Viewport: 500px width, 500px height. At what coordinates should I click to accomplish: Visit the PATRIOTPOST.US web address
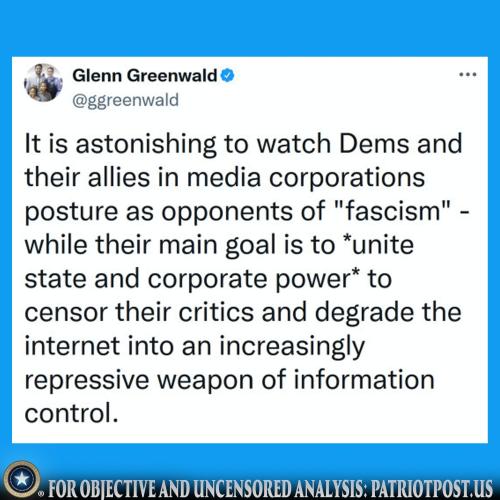point(432,489)
